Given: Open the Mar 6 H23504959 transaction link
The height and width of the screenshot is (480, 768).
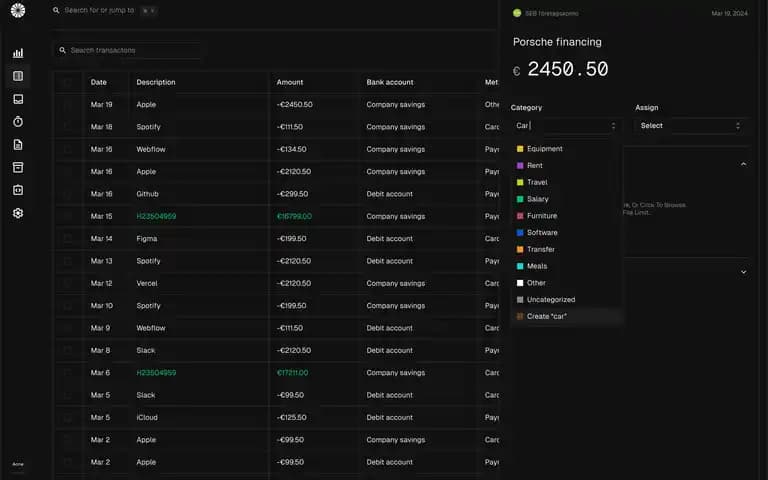Looking at the screenshot, I should tap(156, 373).
